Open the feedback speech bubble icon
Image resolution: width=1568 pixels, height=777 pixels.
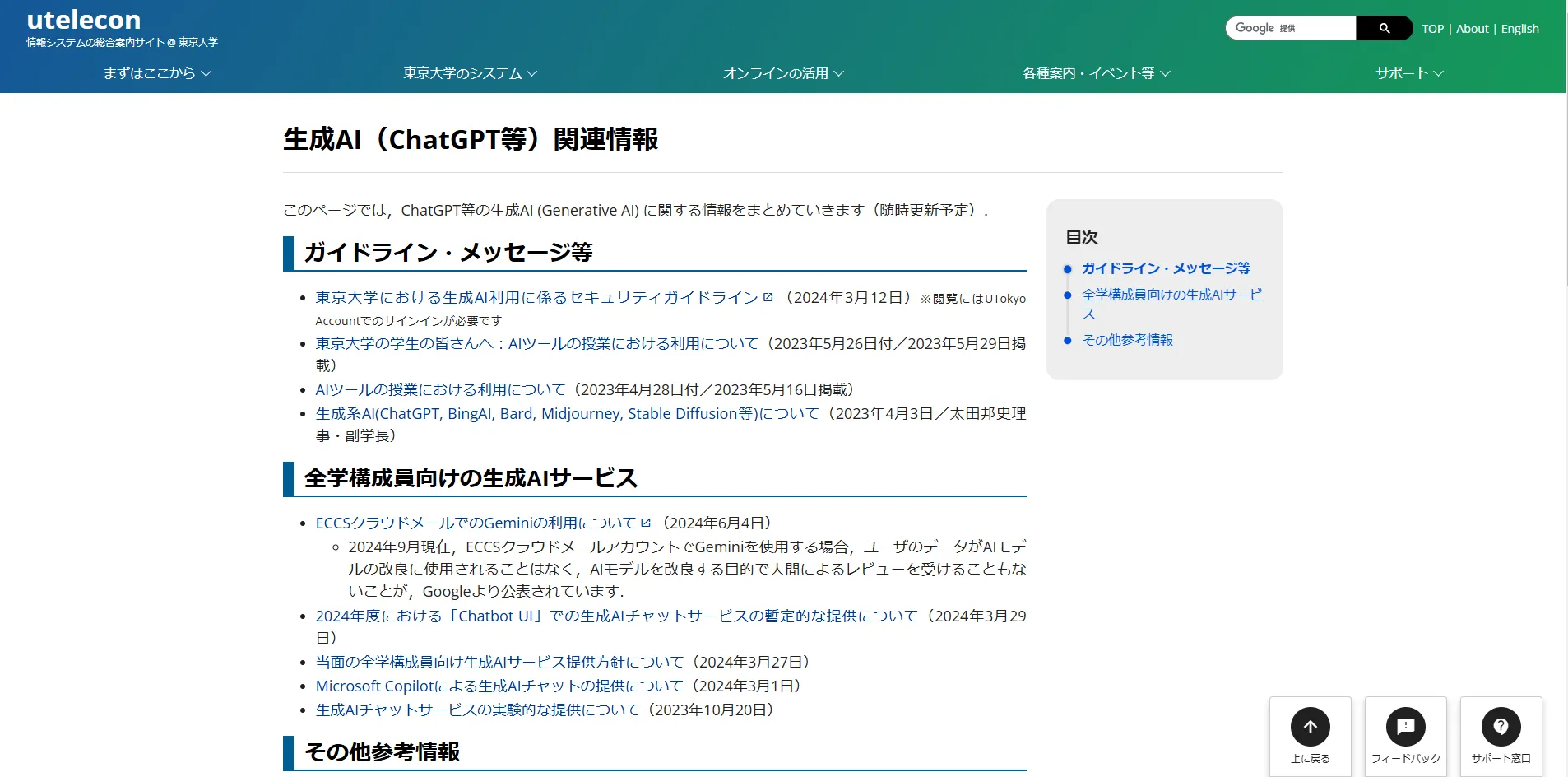coord(1406,727)
